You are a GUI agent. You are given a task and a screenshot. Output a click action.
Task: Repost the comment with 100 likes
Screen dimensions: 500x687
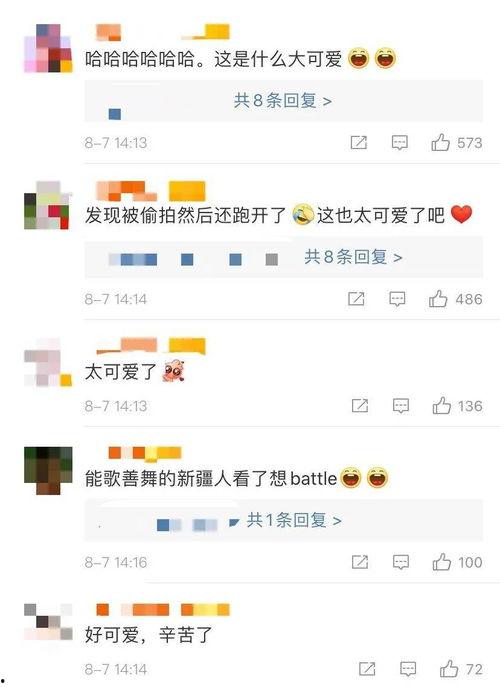[x=360, y=562]
